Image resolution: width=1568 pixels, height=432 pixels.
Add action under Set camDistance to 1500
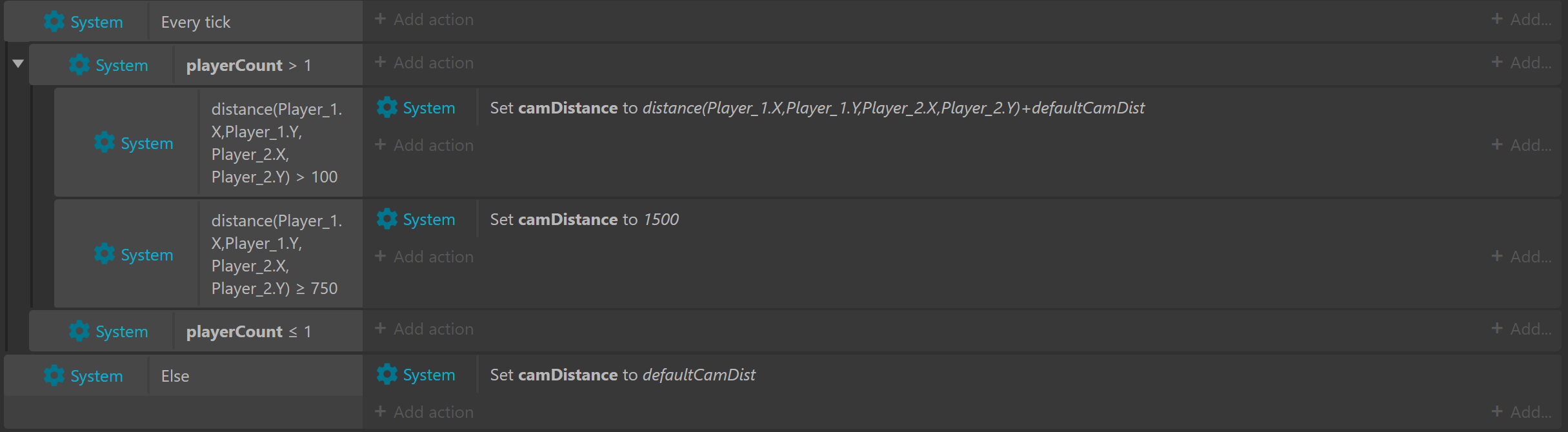(x=425, y=257)
